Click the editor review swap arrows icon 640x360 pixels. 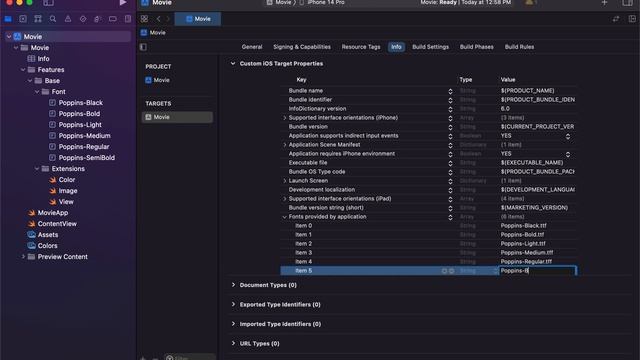coord(616,19)
